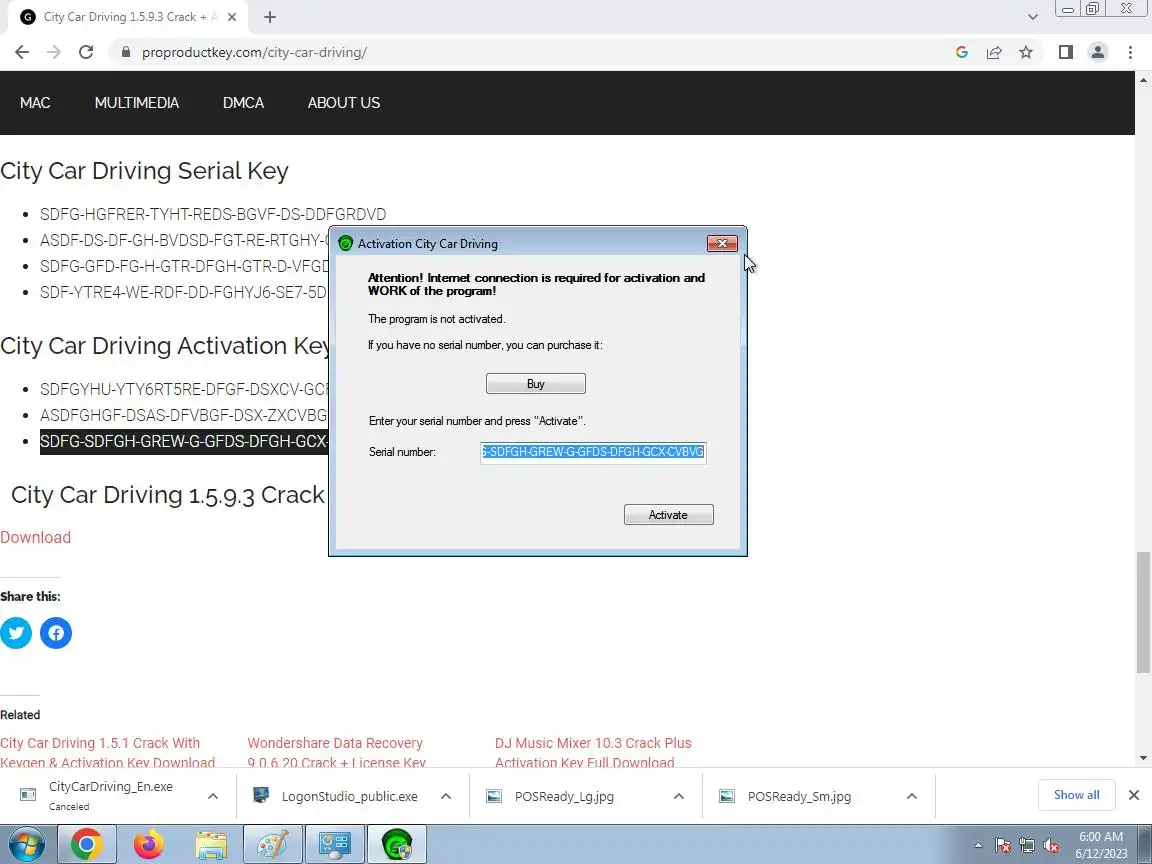Click activation key starting ASDFGHGF-DSAS
Viewport: 1152px width, 864px height.
pyautogui.click(x=184, y=415)
